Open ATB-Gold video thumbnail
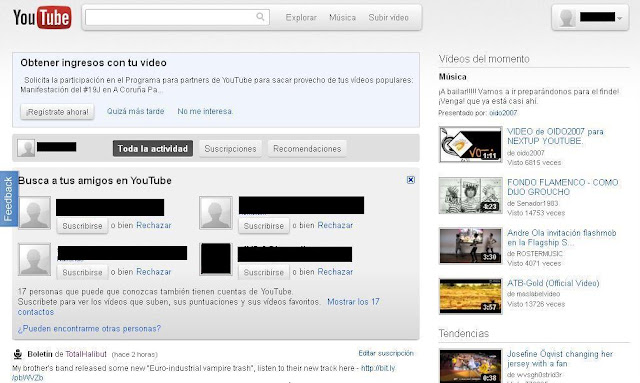 point(470,296)
